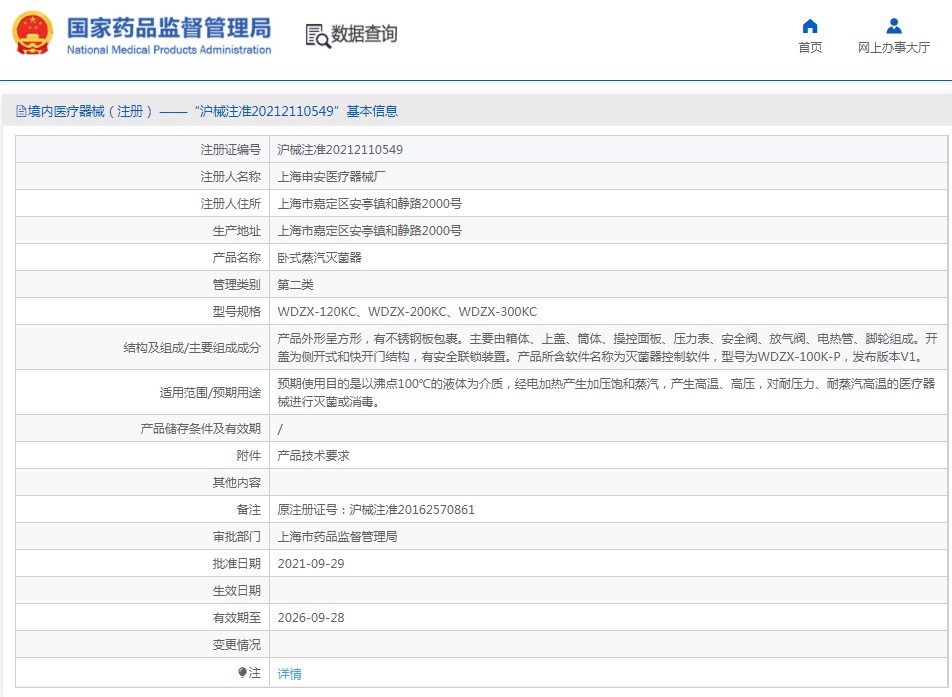Select 沪械注准20212110549 in the 注册证编号 row
The width and height of the screenshot is (952, 697).
pyautogui.click(x=340, y=149)
